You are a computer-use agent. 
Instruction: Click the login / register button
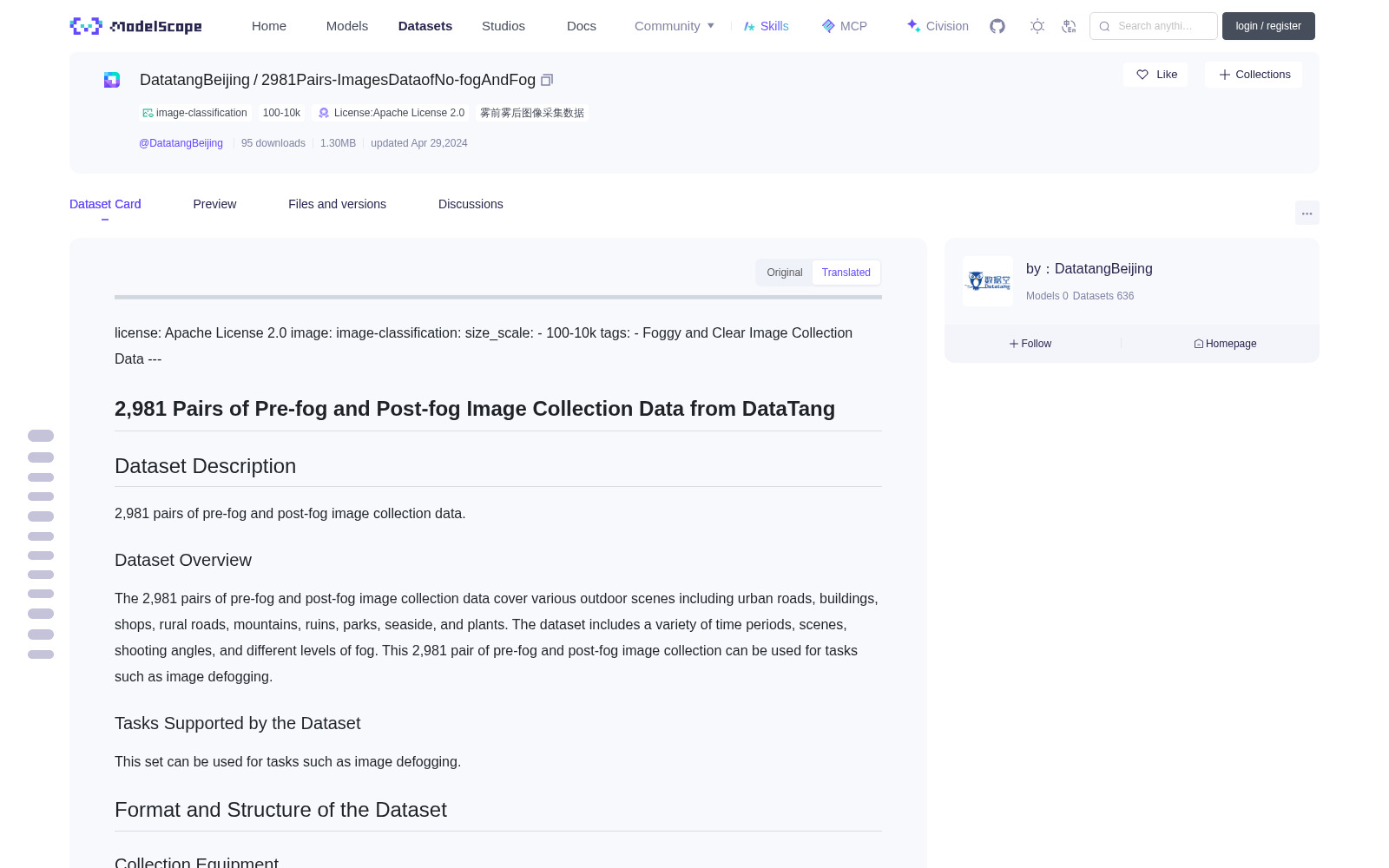pos(1268,26)
